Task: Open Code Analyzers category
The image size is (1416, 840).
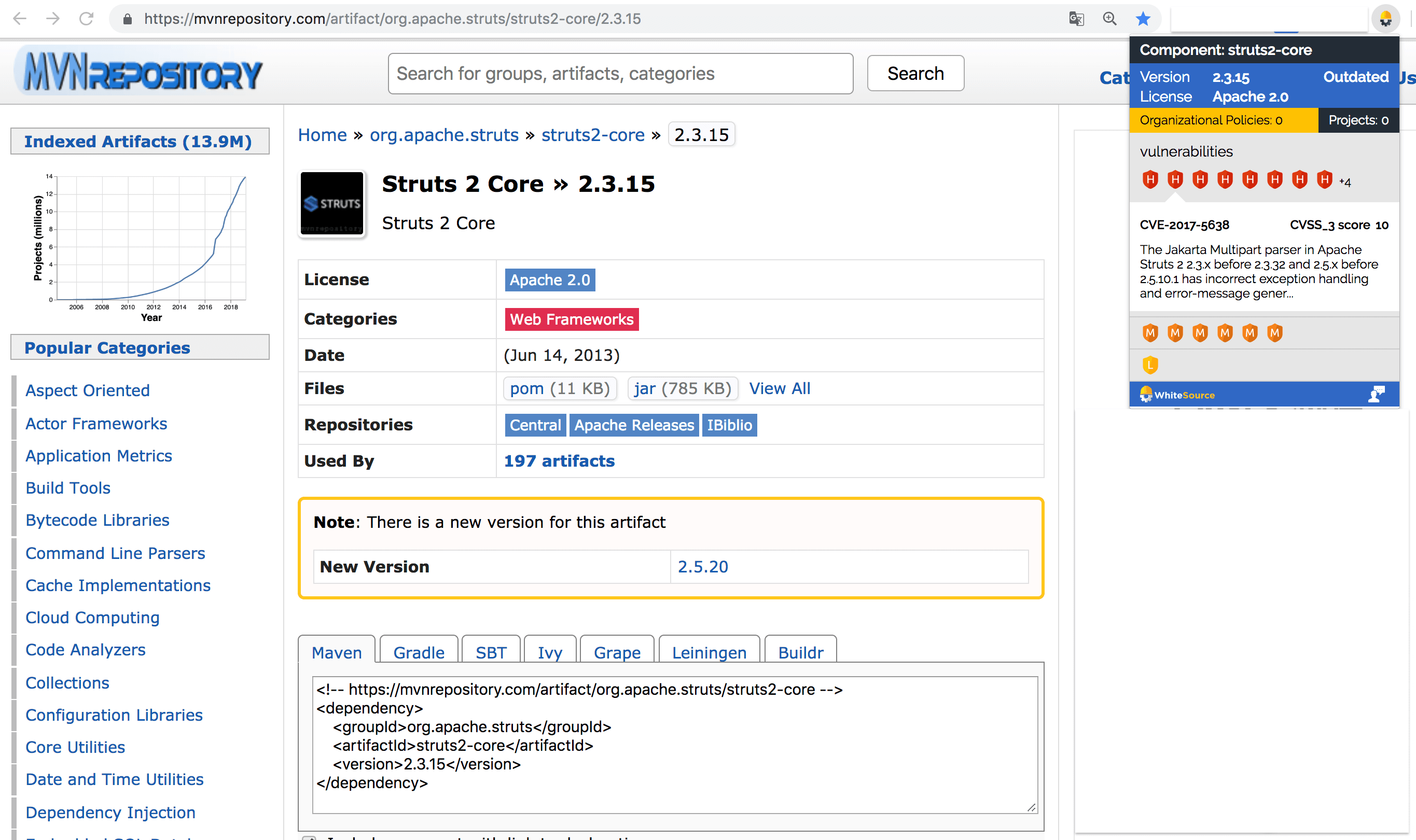Action: pyautogui.click(x=86, y=650)
